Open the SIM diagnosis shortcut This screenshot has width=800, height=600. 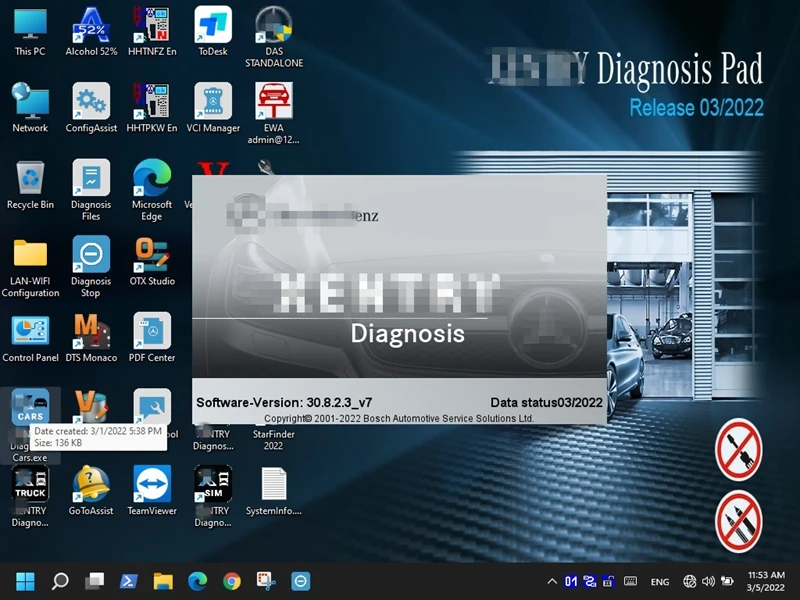[x=213, y=496]
